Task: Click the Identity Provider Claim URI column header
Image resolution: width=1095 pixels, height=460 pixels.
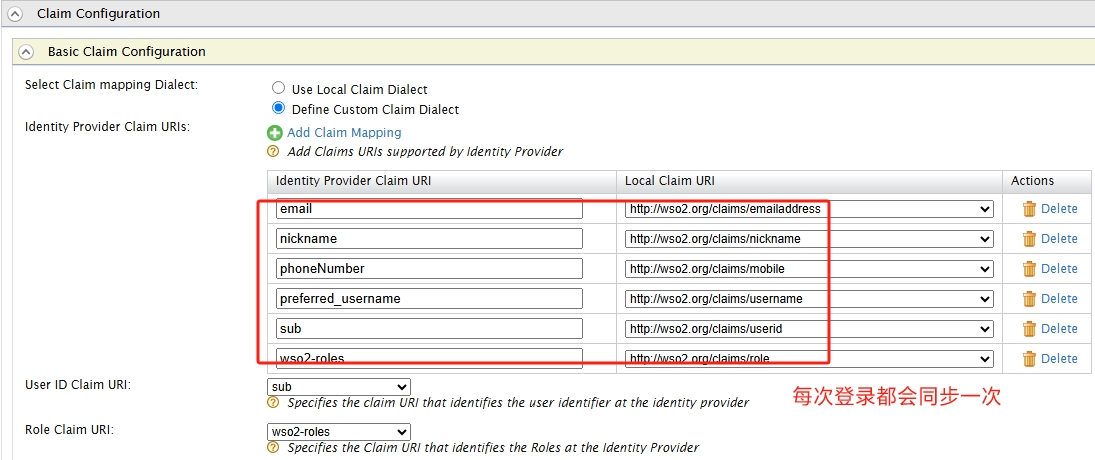Action: pos(353,181)
